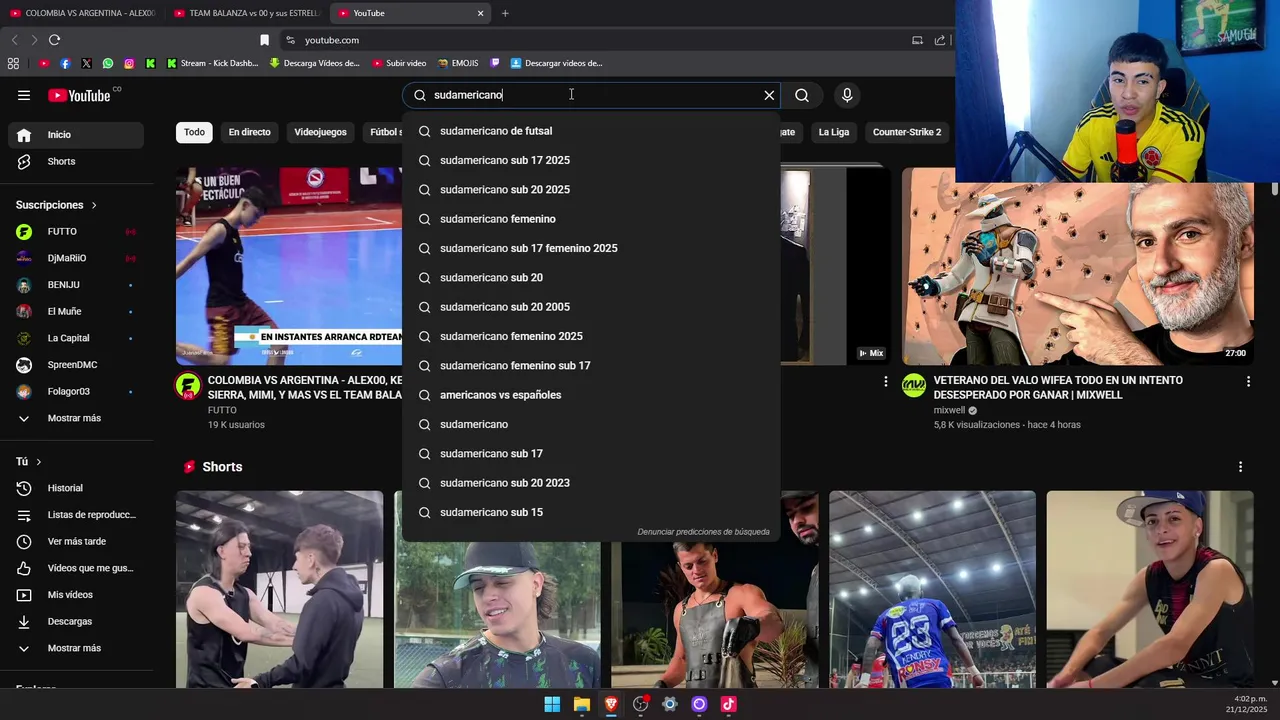Open OBS Studio from the taskbar
This screenshot has height=720, width=1280.
click(x=641, y=704)
